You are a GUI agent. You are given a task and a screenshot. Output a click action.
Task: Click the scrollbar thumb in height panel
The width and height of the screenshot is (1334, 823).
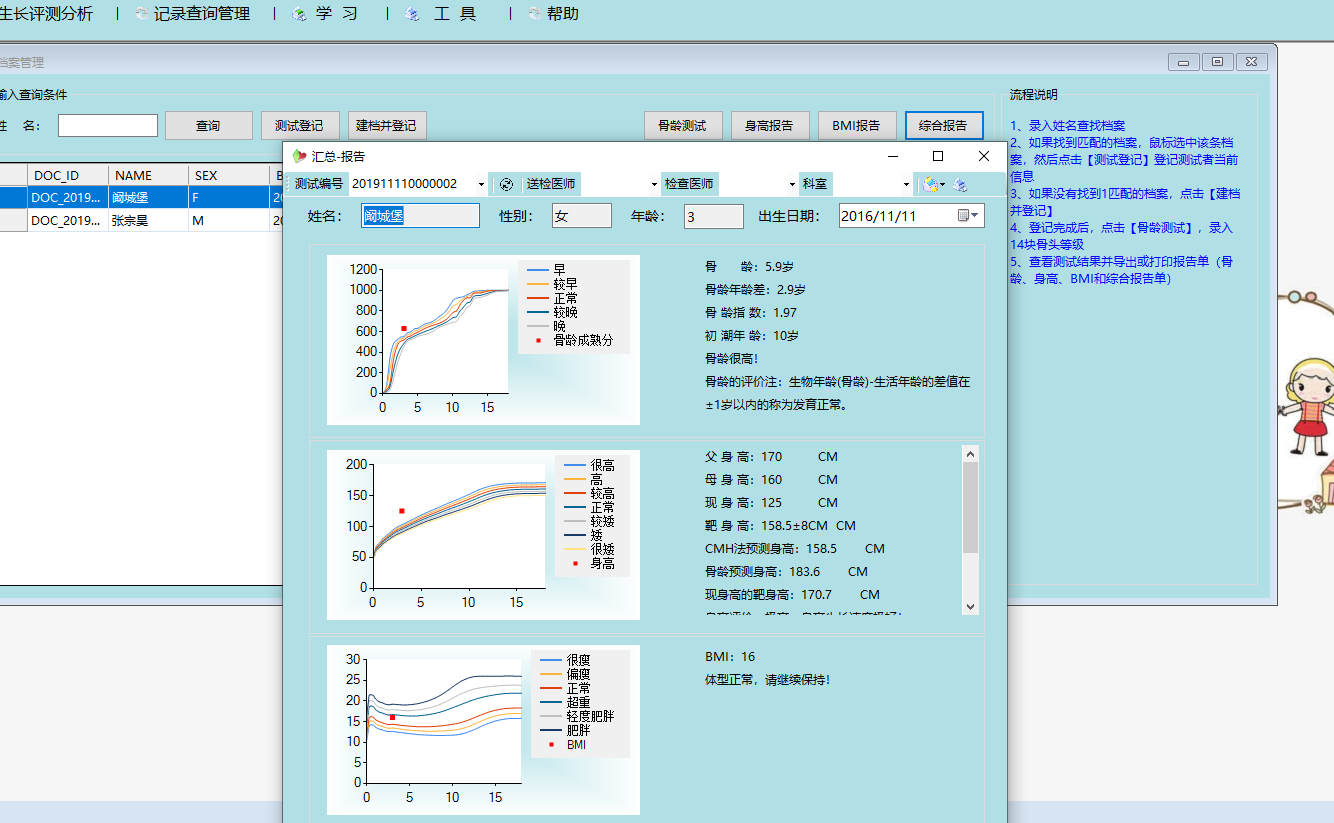[970, 508]
